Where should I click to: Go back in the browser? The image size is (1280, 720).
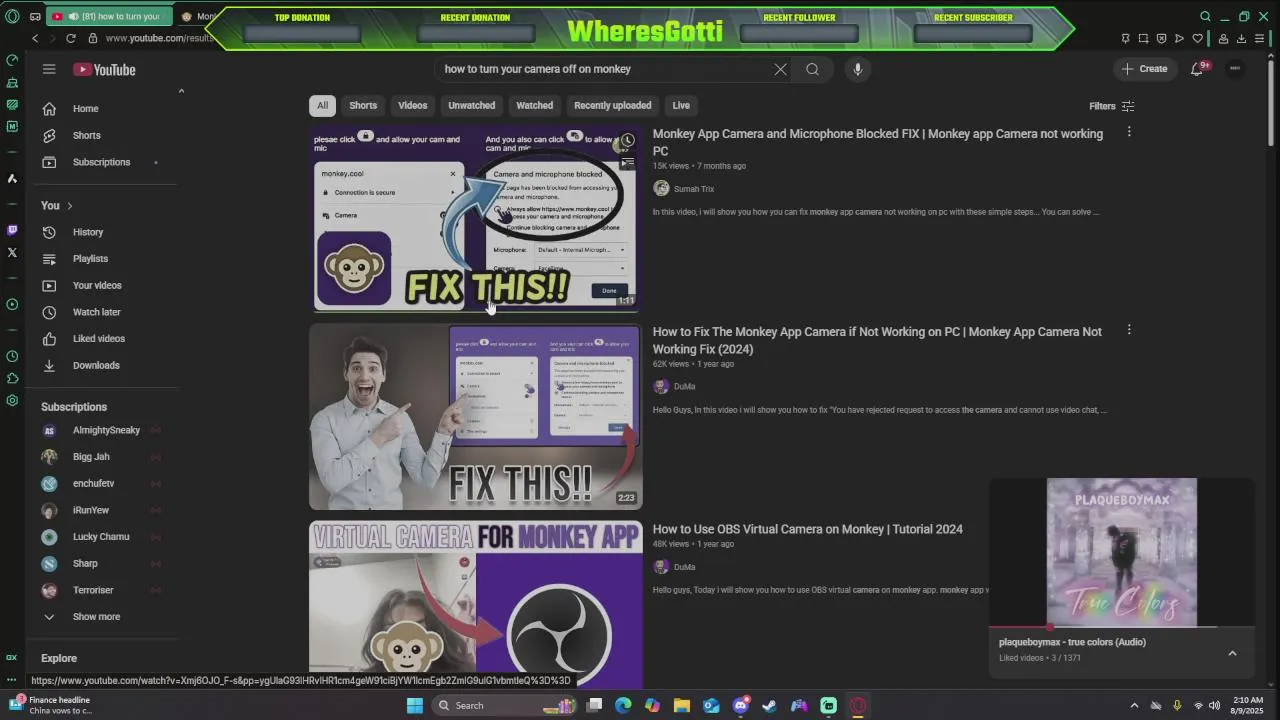coord(35,38)
